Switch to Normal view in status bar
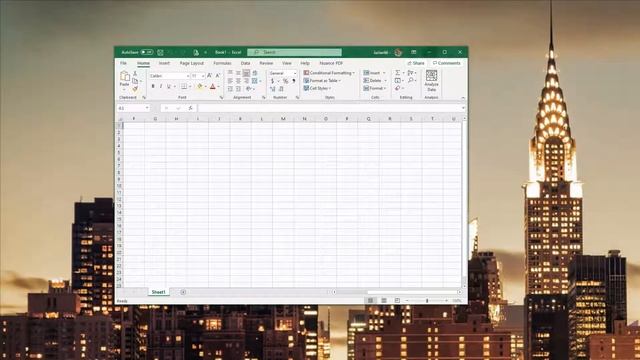Viewport: 640px width, 360px height. [x=371, y=300]
